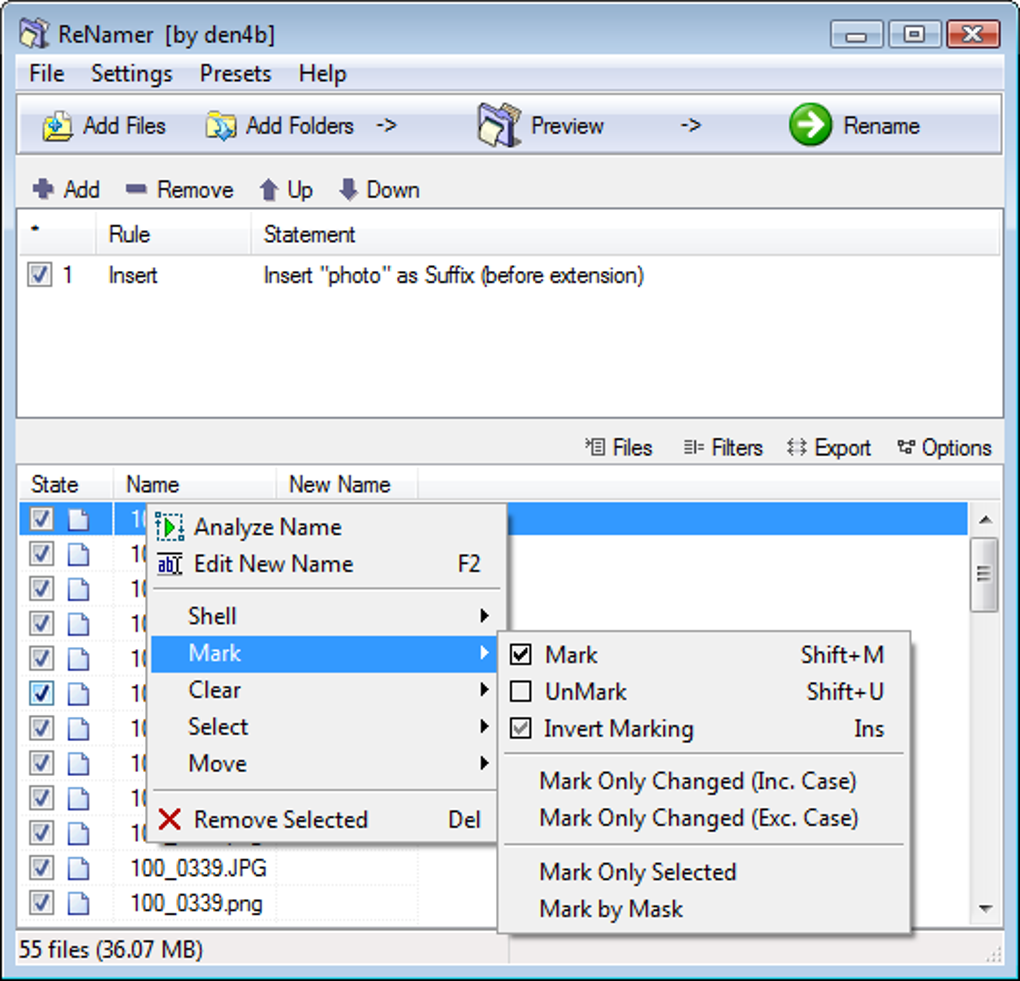The image size is (1020, 981).
Task: Click the '55 files (36.07 MB)' status text
Action: pos(111,950)
